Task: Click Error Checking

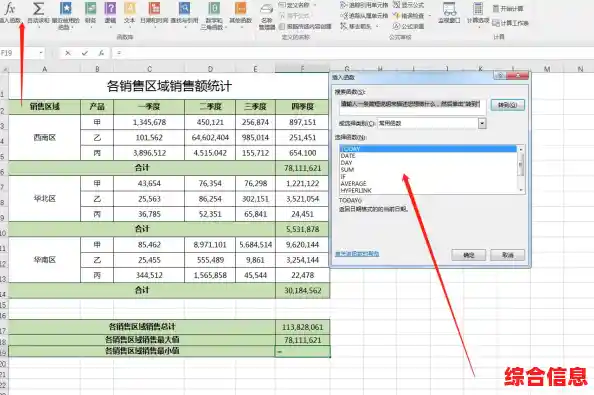Action: pos(408,16)
